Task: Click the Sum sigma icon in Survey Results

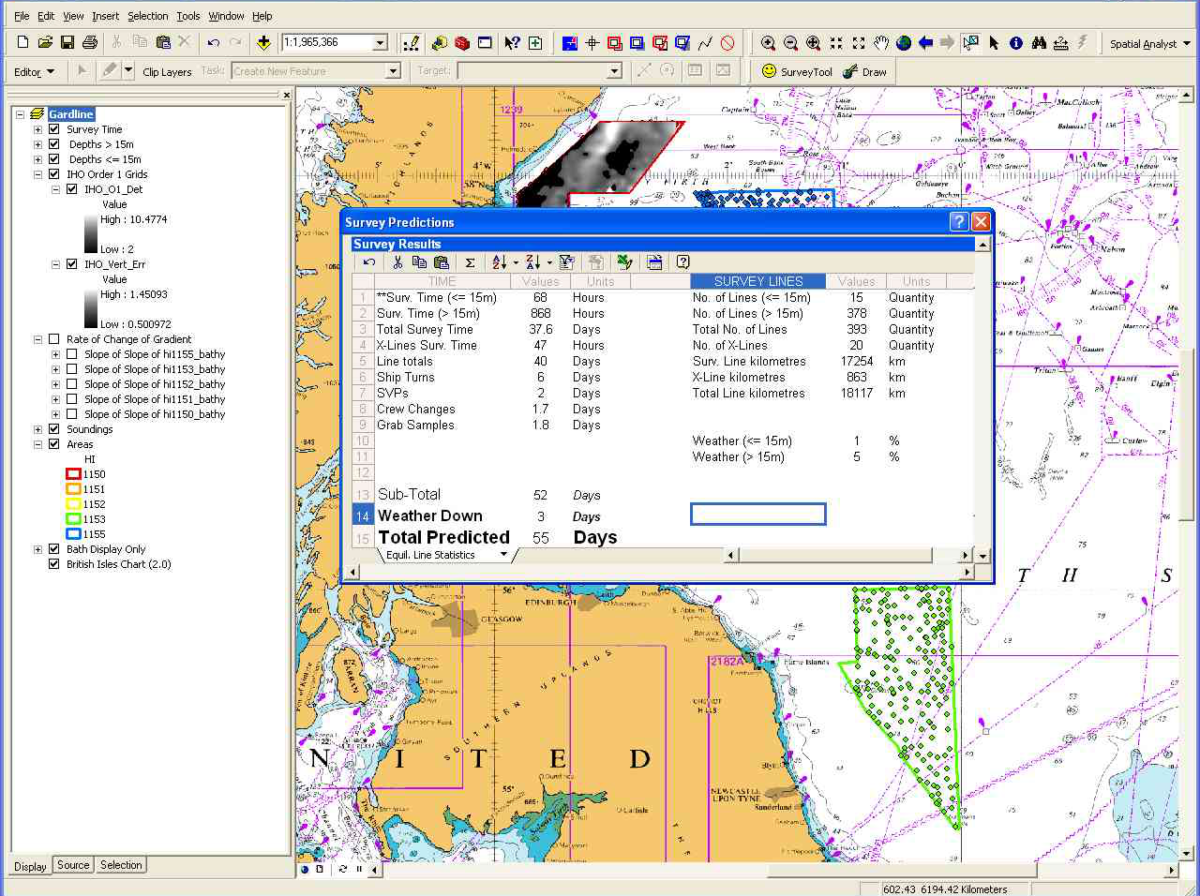Action: 469,262
